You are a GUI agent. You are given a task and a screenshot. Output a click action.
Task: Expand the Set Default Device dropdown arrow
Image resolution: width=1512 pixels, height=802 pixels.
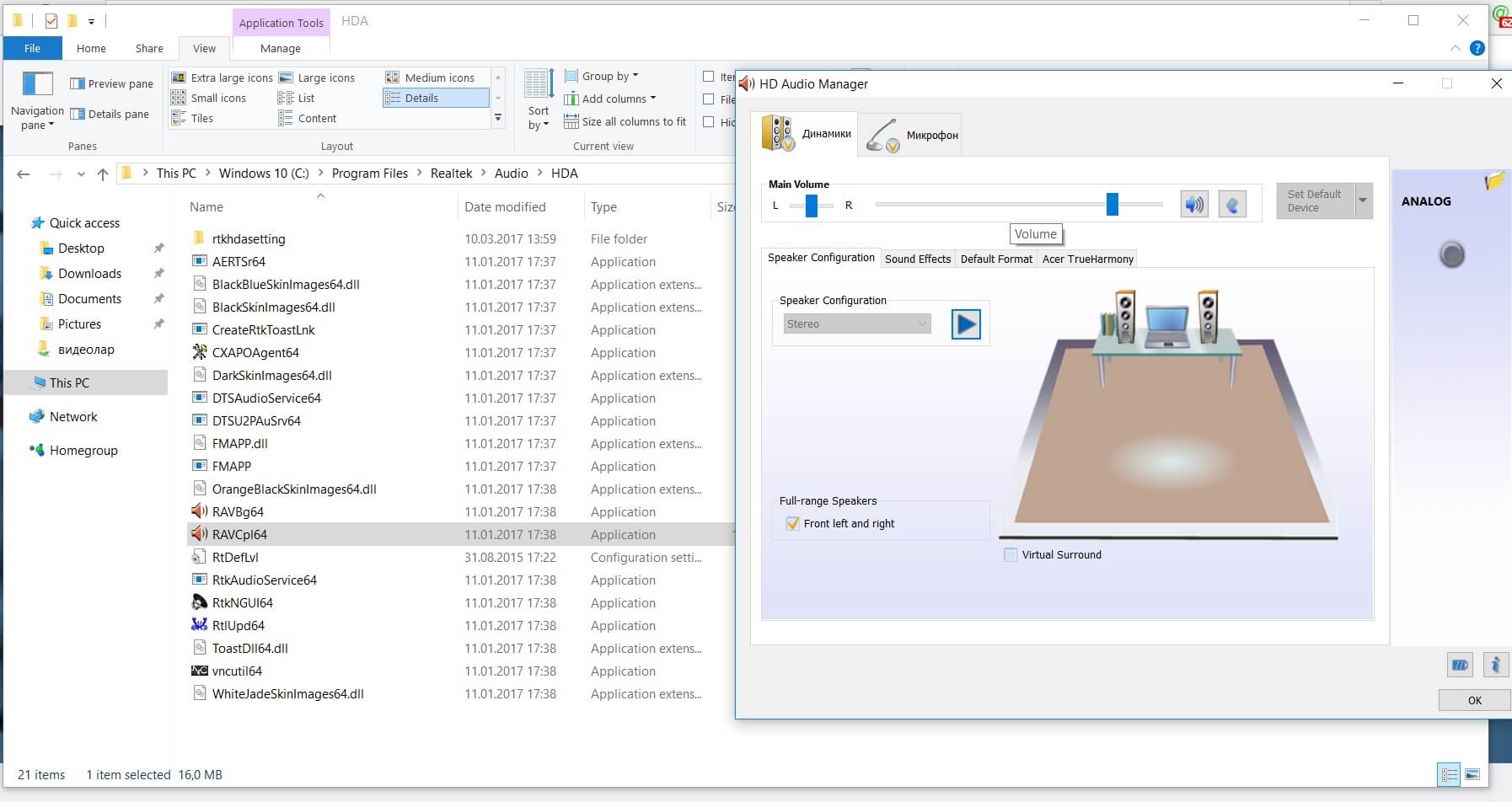(x=1363, y=200)
